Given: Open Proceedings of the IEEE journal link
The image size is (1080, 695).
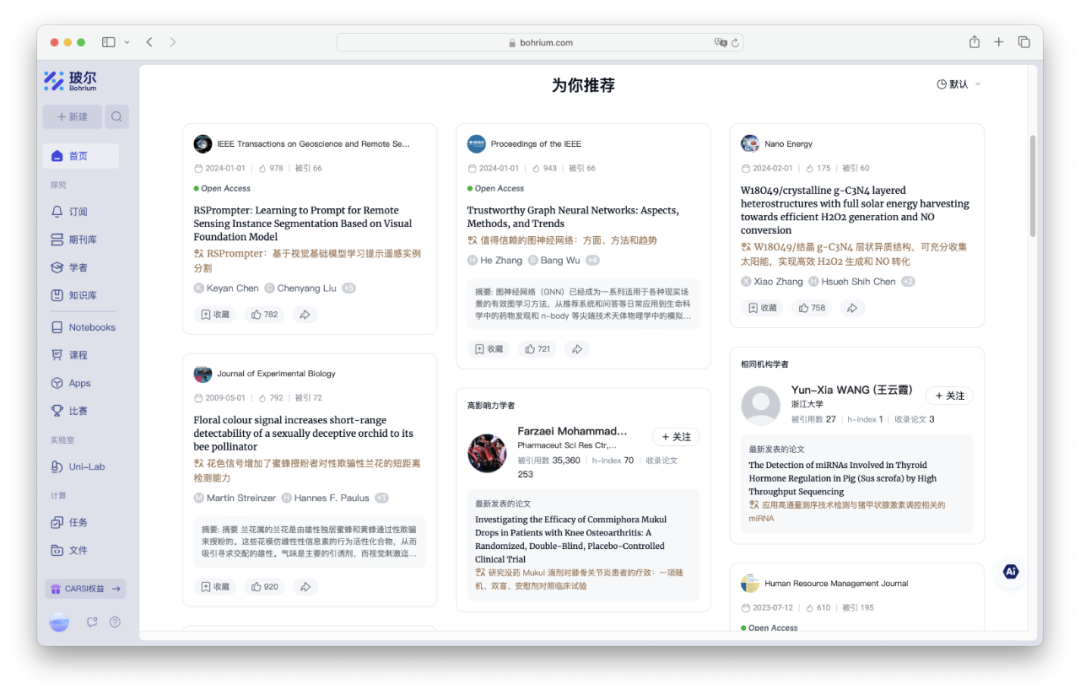Looking at the screenshot, I should point(536,144).
